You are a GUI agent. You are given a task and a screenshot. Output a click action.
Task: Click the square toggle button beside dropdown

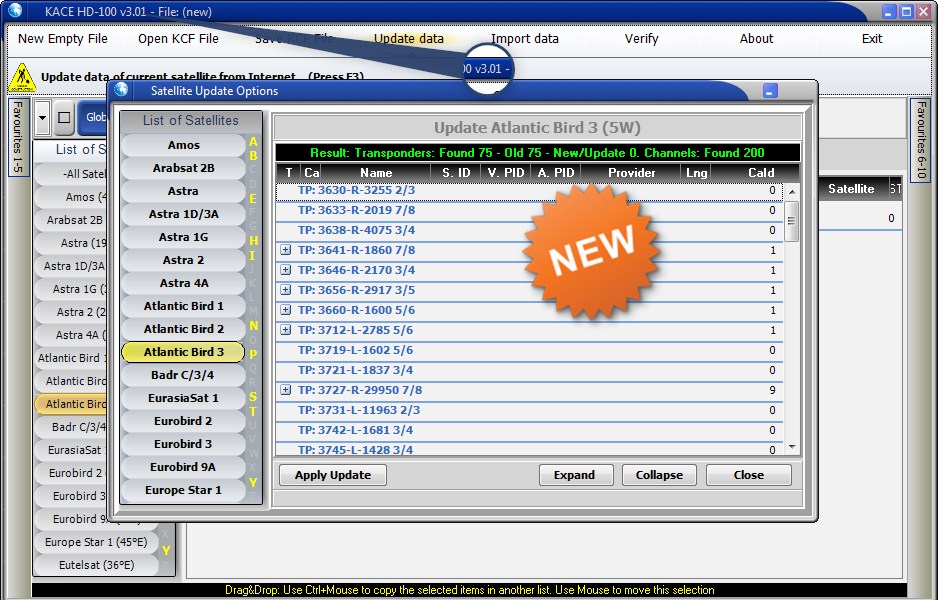pyautogui.click(x=64, y=117)
